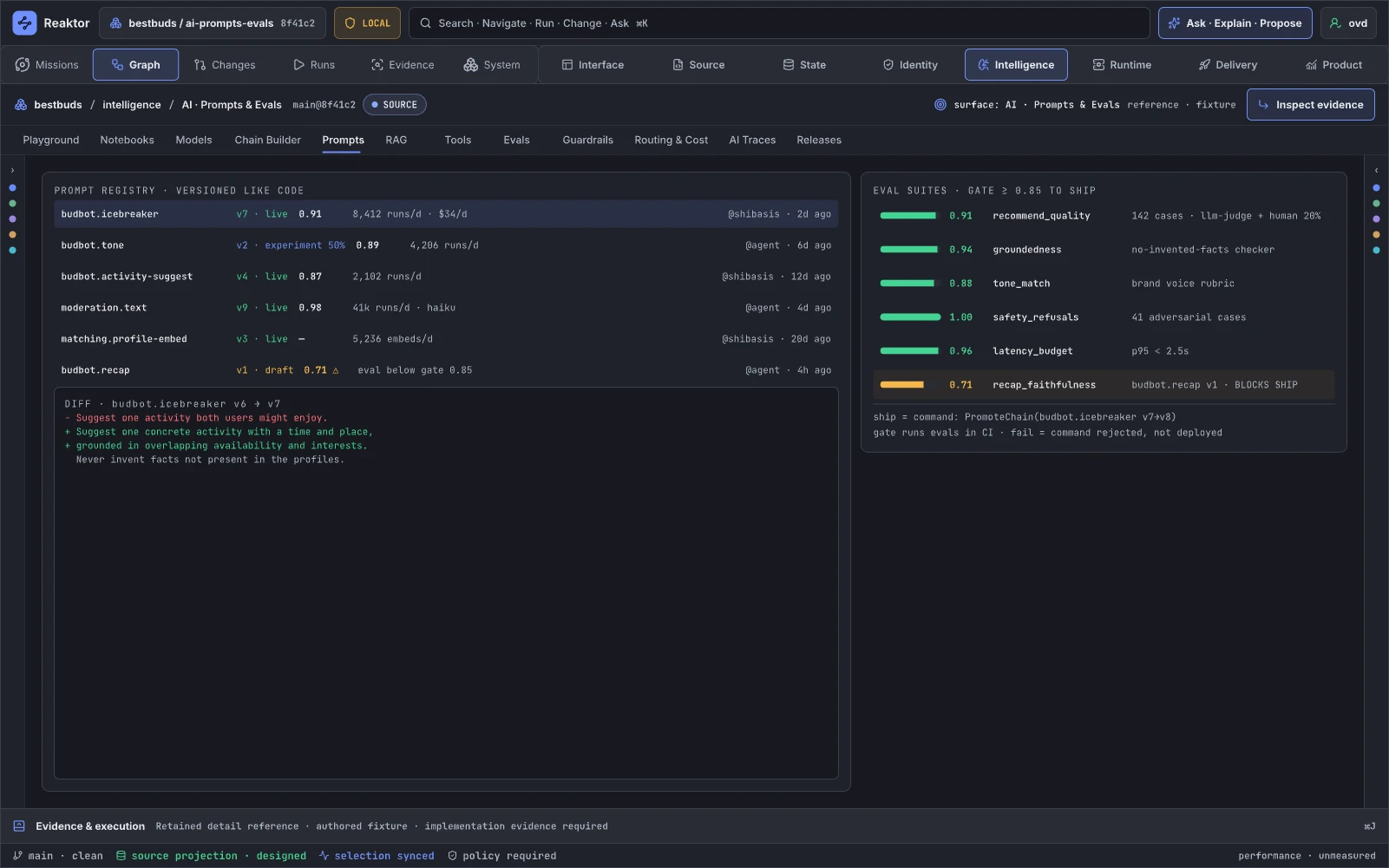This screenshot has height=868, width=1389.
Task: Click the System cubes icon
Action: pos(471,65)
